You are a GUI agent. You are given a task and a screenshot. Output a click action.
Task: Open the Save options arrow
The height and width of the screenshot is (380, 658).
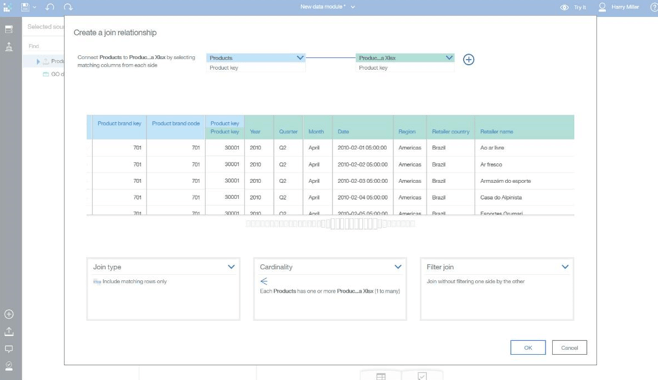coord(34,8)
